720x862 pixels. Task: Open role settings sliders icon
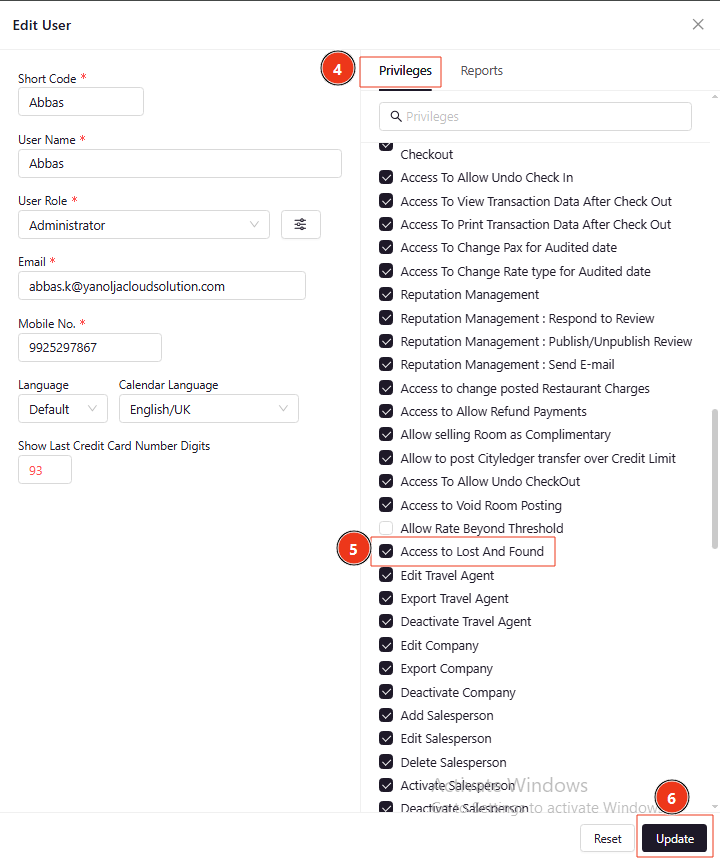300,224
